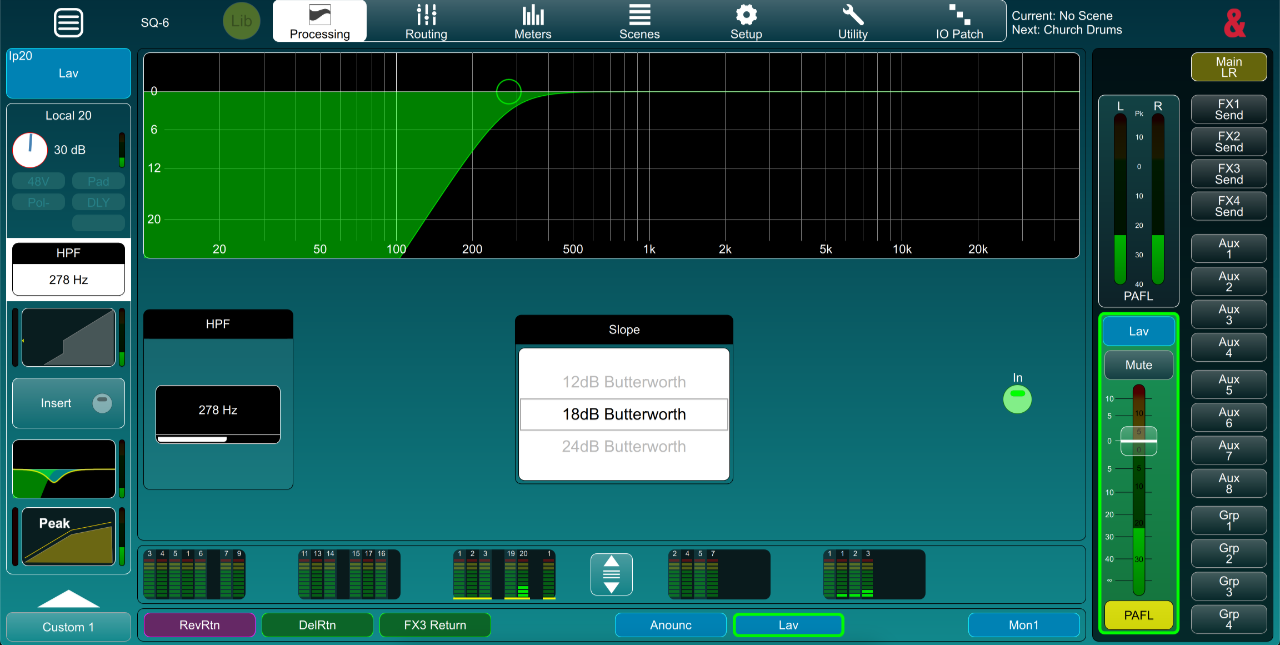
Task: Open the Setup screen
Action: pos(745,21)
